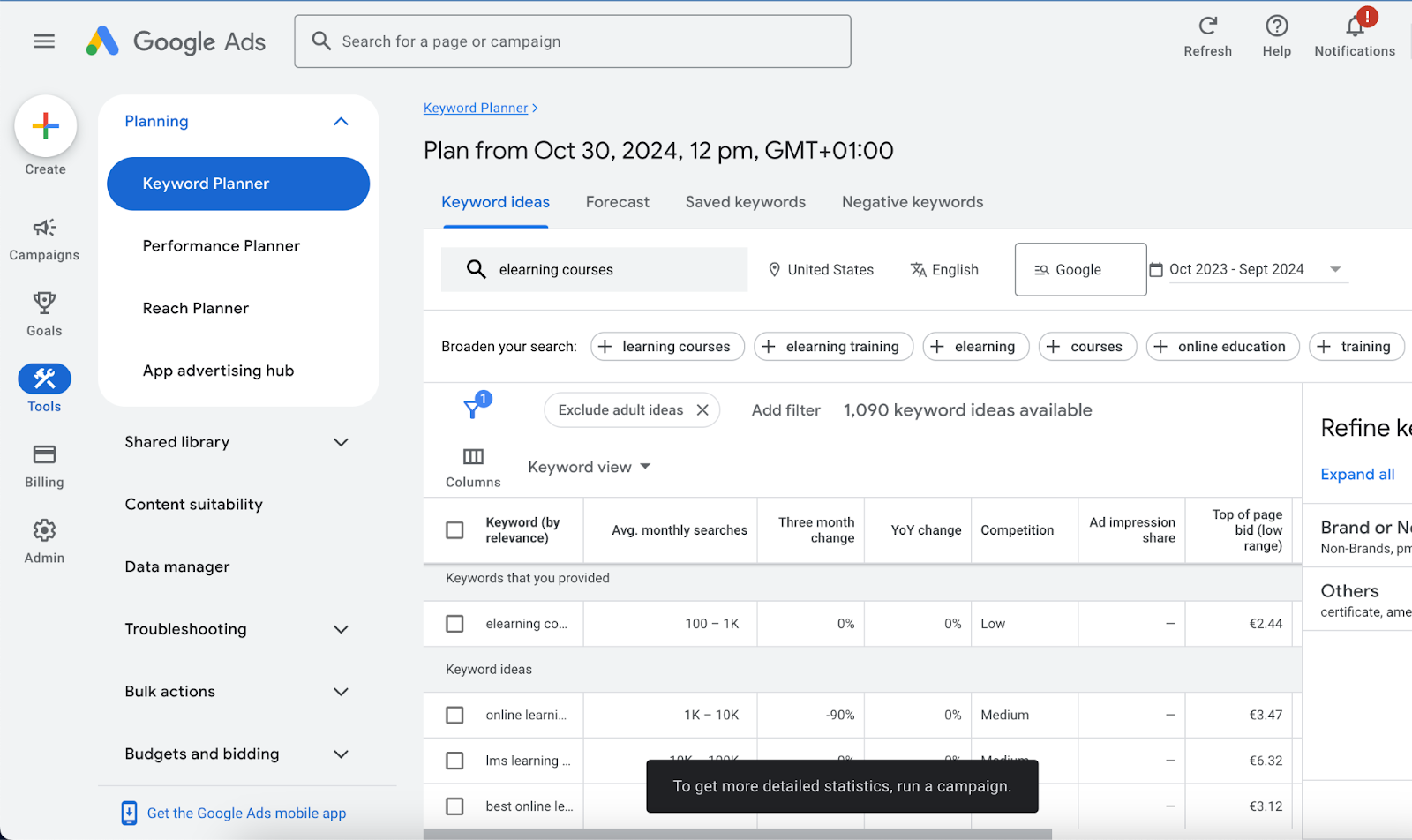Image resolution: width=1412 pixels, height=840 pixels.
Task: Open the Google search network selector
Action: click(1080, 270)
